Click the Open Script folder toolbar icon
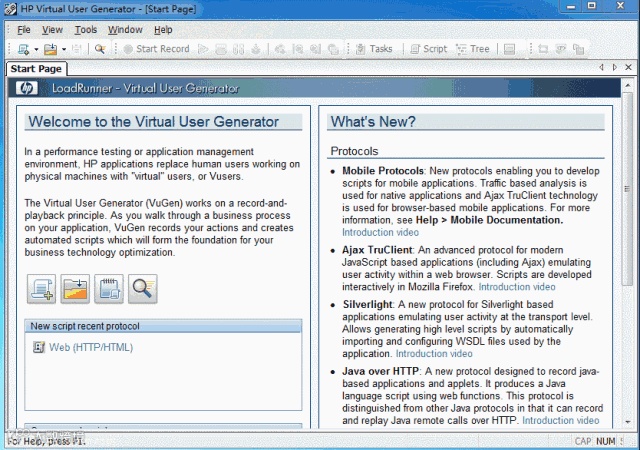640x450 pixels. [51, 49]
